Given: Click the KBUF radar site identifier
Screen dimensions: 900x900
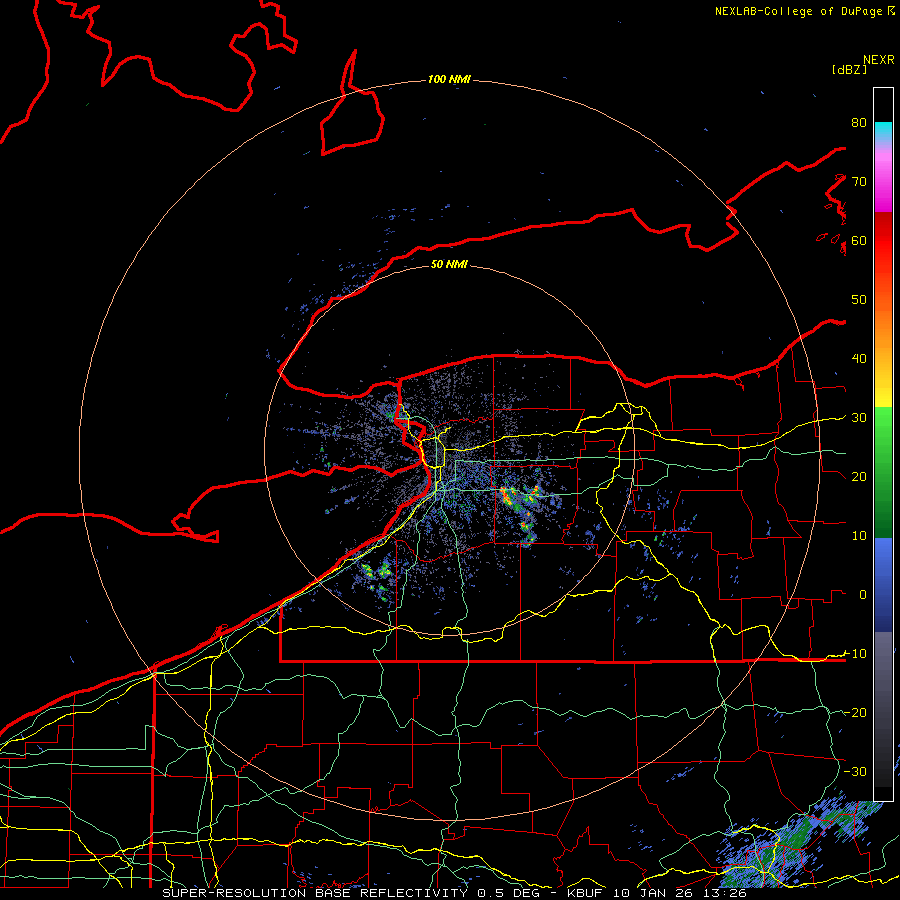Looking at the screenshot, I should (585, 893).
